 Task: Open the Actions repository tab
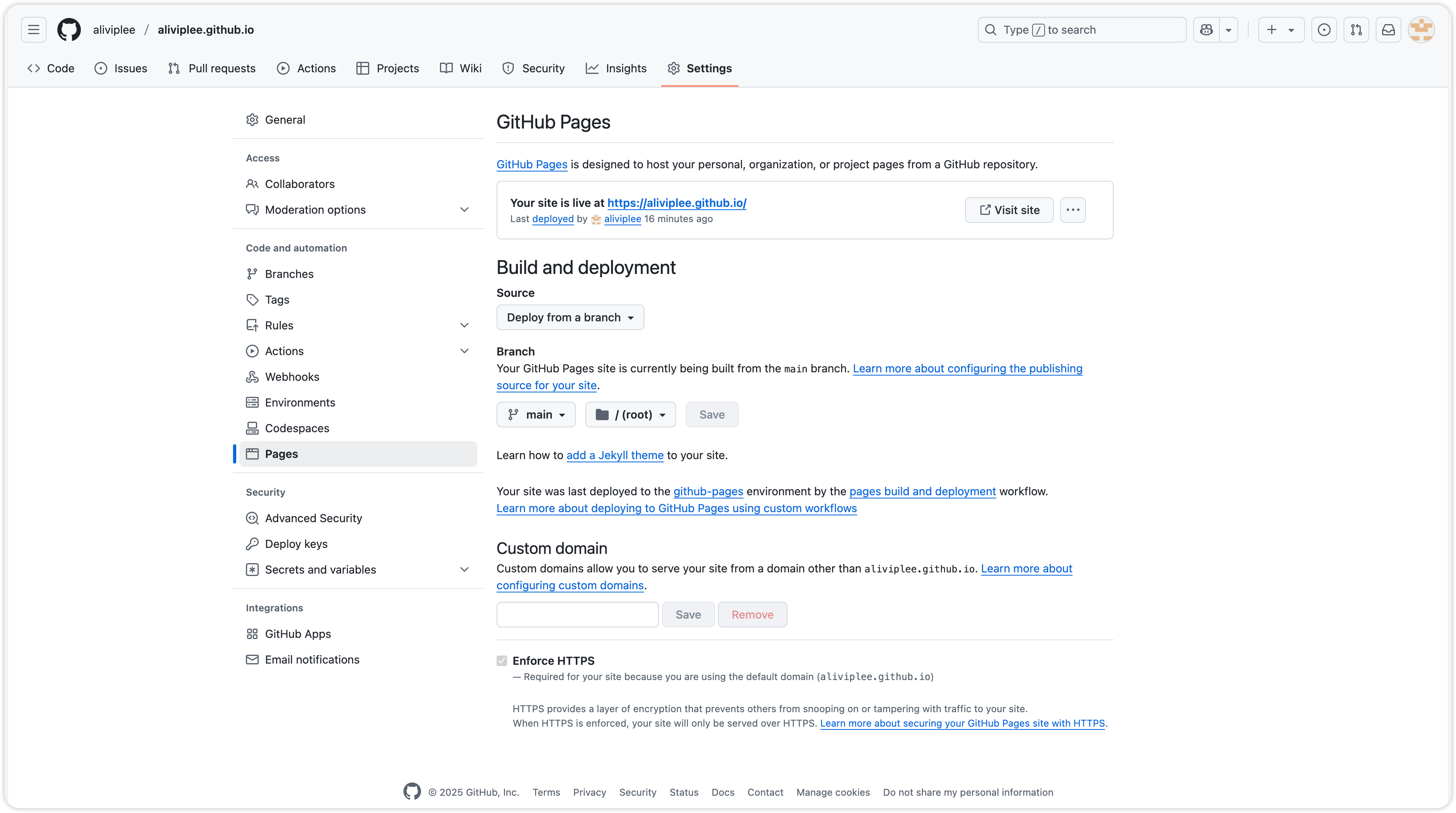[306, 68]
